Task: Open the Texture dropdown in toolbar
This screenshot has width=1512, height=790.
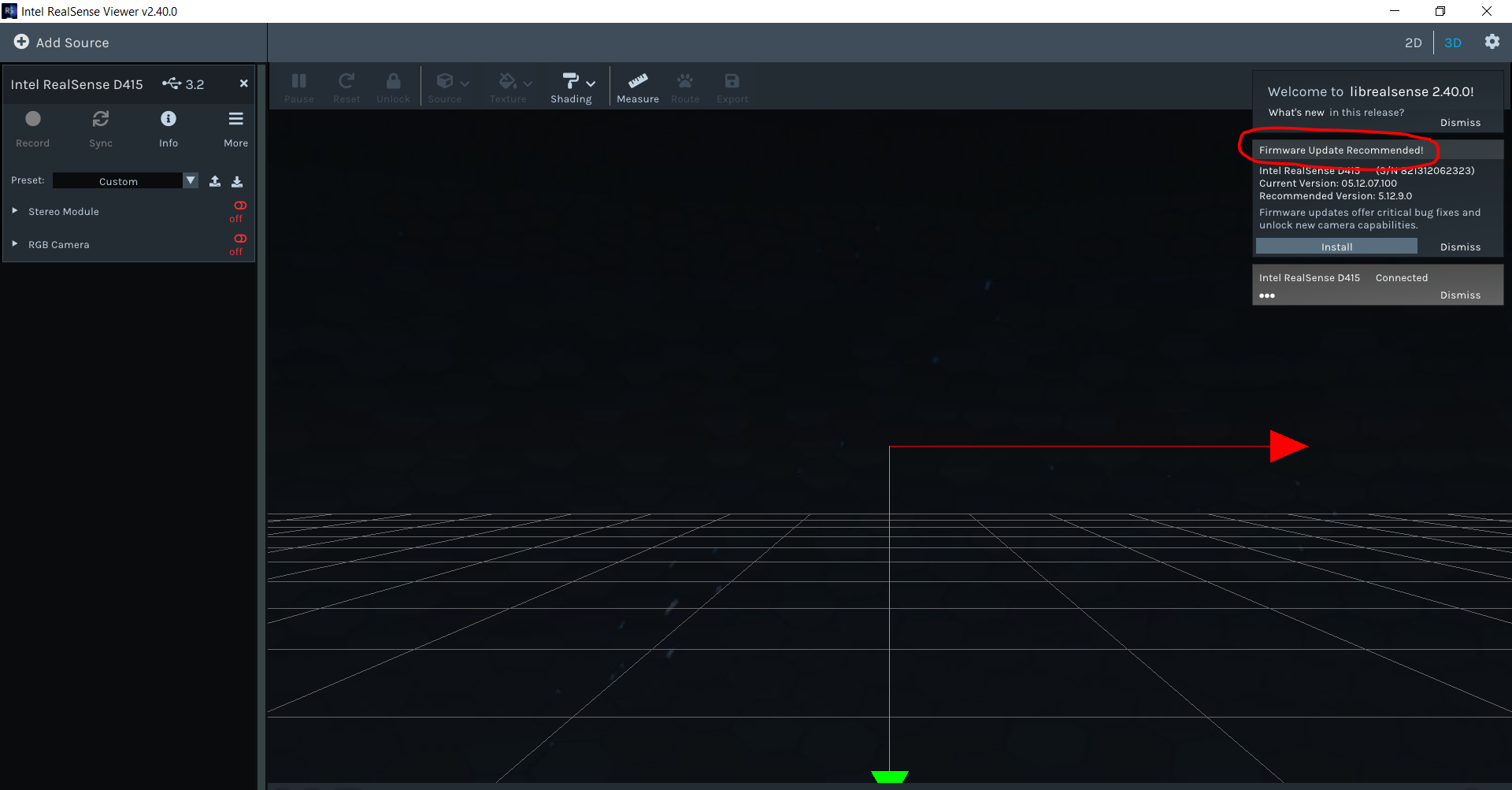Action: coord(512,87)
